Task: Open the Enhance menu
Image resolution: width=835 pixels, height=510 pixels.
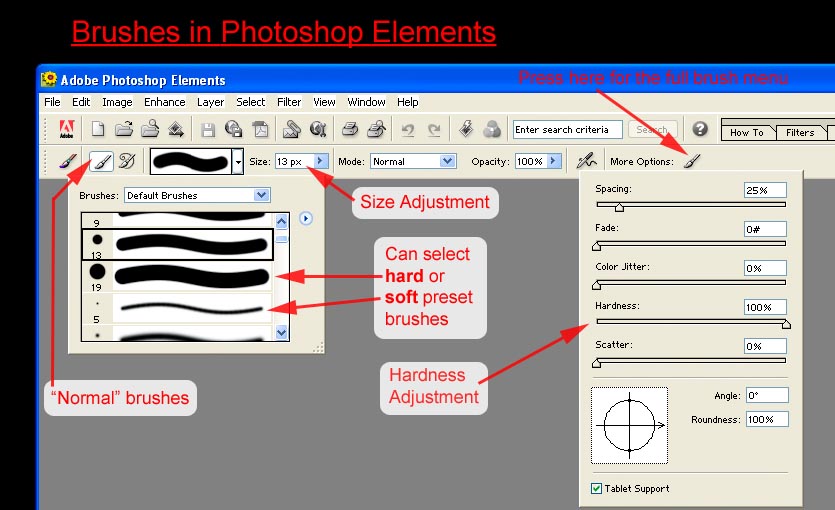Action: [165, 102]
